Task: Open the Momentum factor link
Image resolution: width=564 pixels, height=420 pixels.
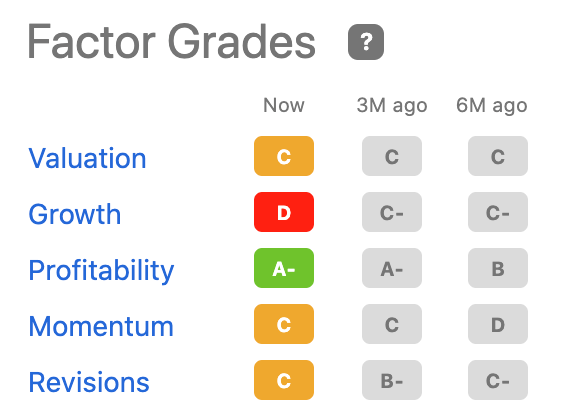Action: pyautogui.click(x=101, y=326)
